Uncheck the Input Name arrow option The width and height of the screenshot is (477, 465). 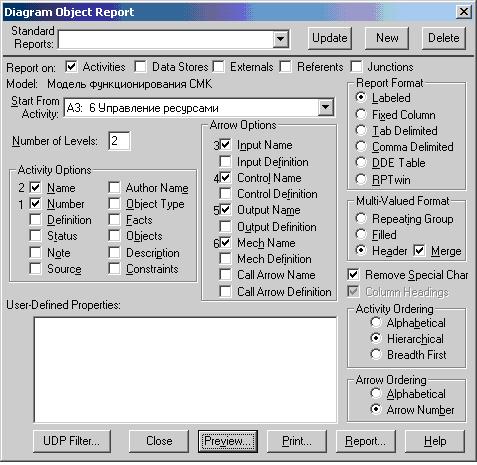[225, 145]
